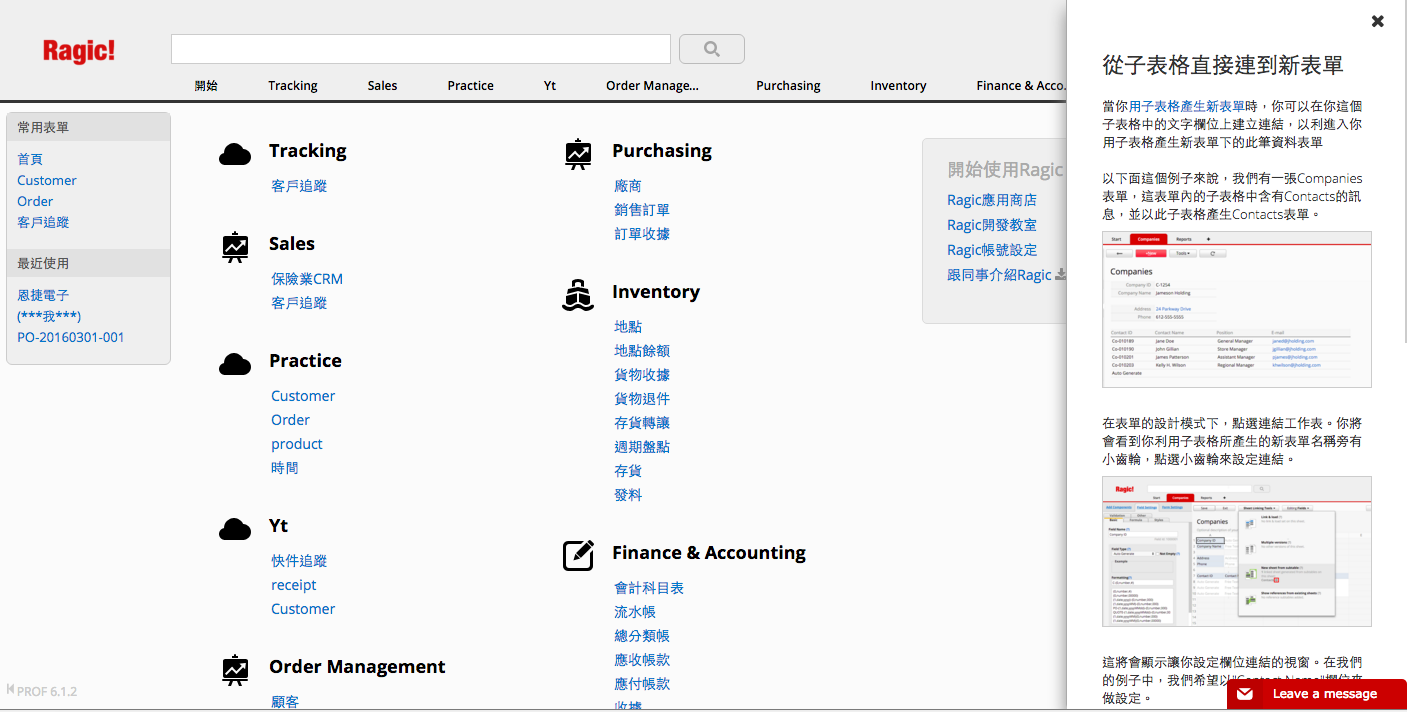Switch to the Tracking tab in top menu
This screenshot has width=1407, height=712.
click(293, 86)
